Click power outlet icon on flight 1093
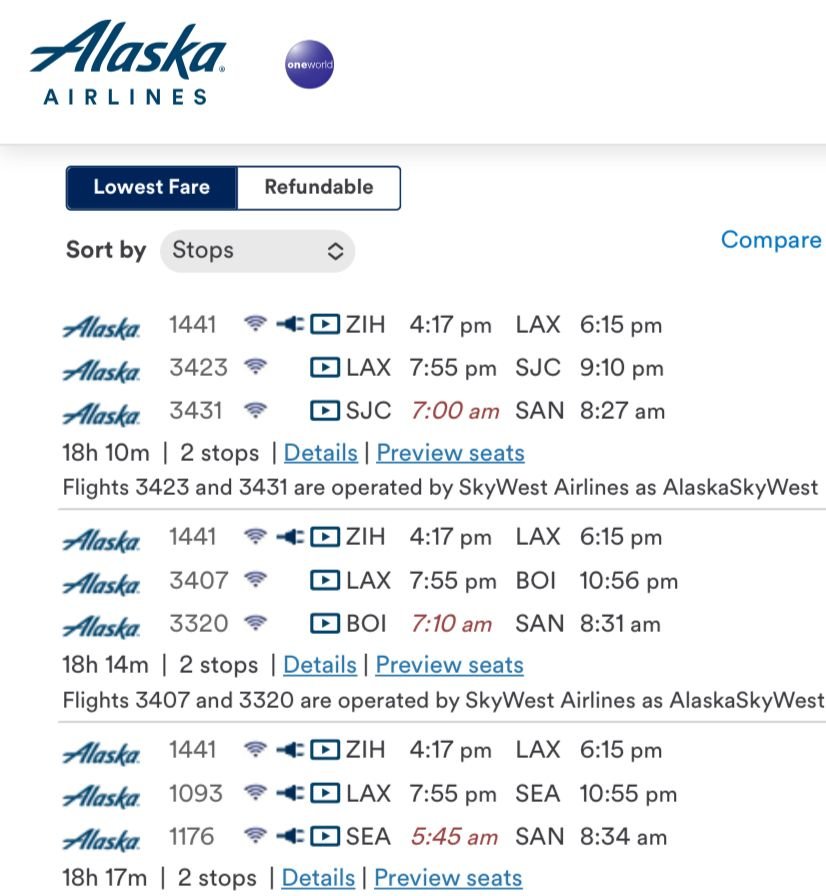 tap(290, 794)
